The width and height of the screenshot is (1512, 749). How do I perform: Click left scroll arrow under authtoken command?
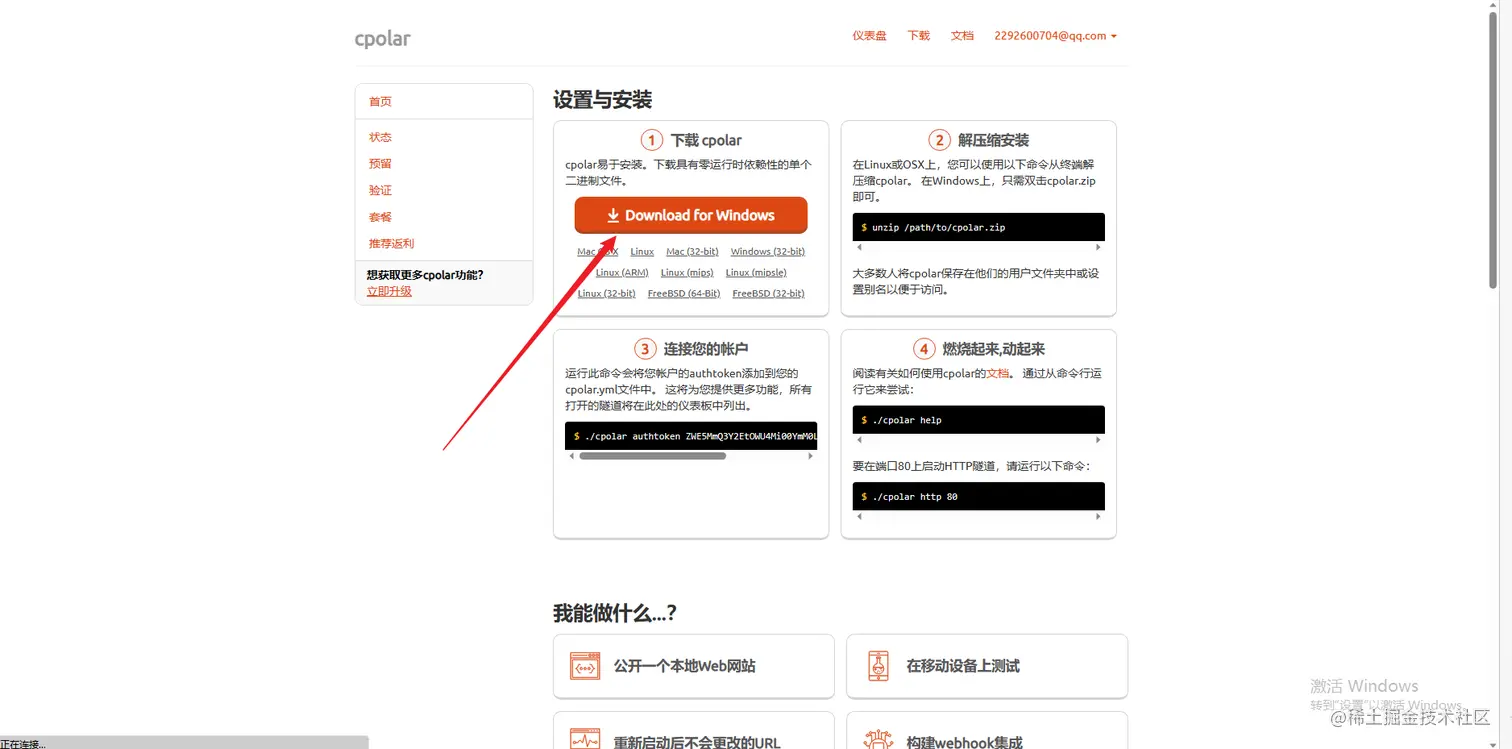(571, 455)
